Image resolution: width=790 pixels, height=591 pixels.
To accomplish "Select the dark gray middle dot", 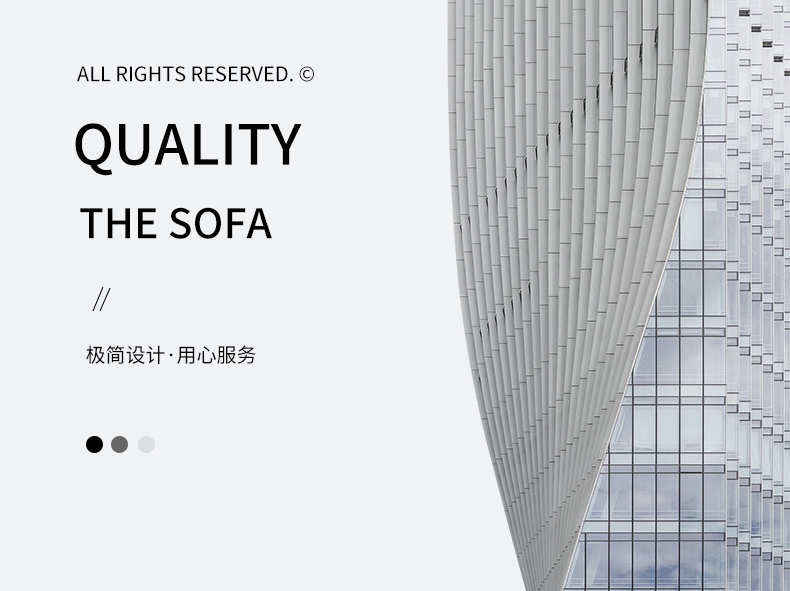I will (x=120, y=444).
